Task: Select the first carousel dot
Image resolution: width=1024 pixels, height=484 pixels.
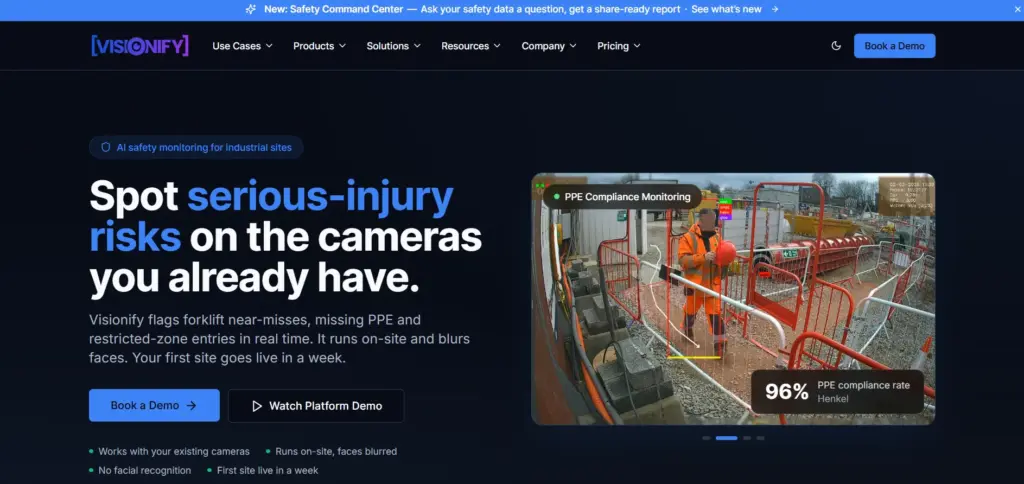Action: tap(706, 438)
